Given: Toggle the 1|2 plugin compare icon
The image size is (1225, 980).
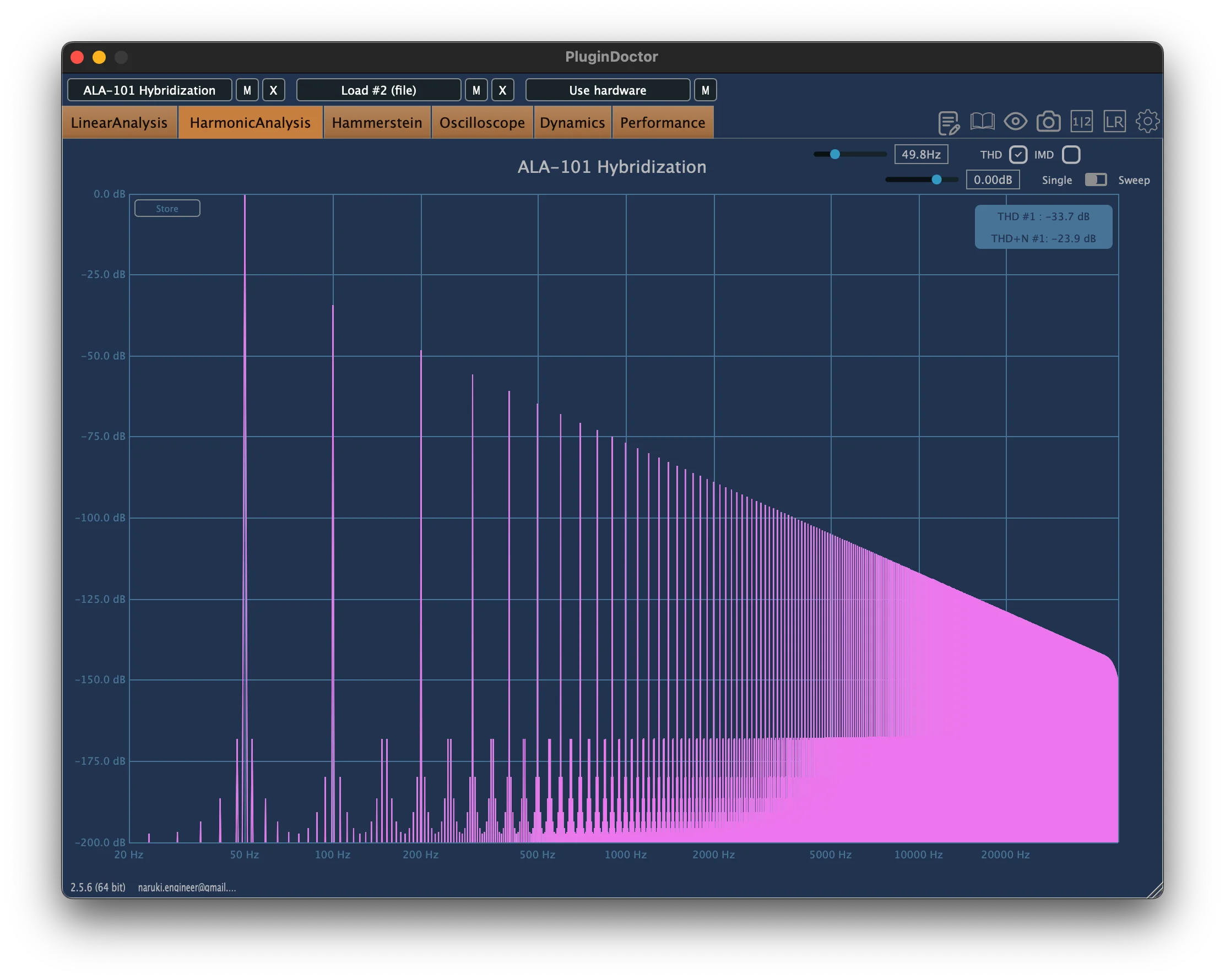Looking at the screenshot, I should point(1081,122).
